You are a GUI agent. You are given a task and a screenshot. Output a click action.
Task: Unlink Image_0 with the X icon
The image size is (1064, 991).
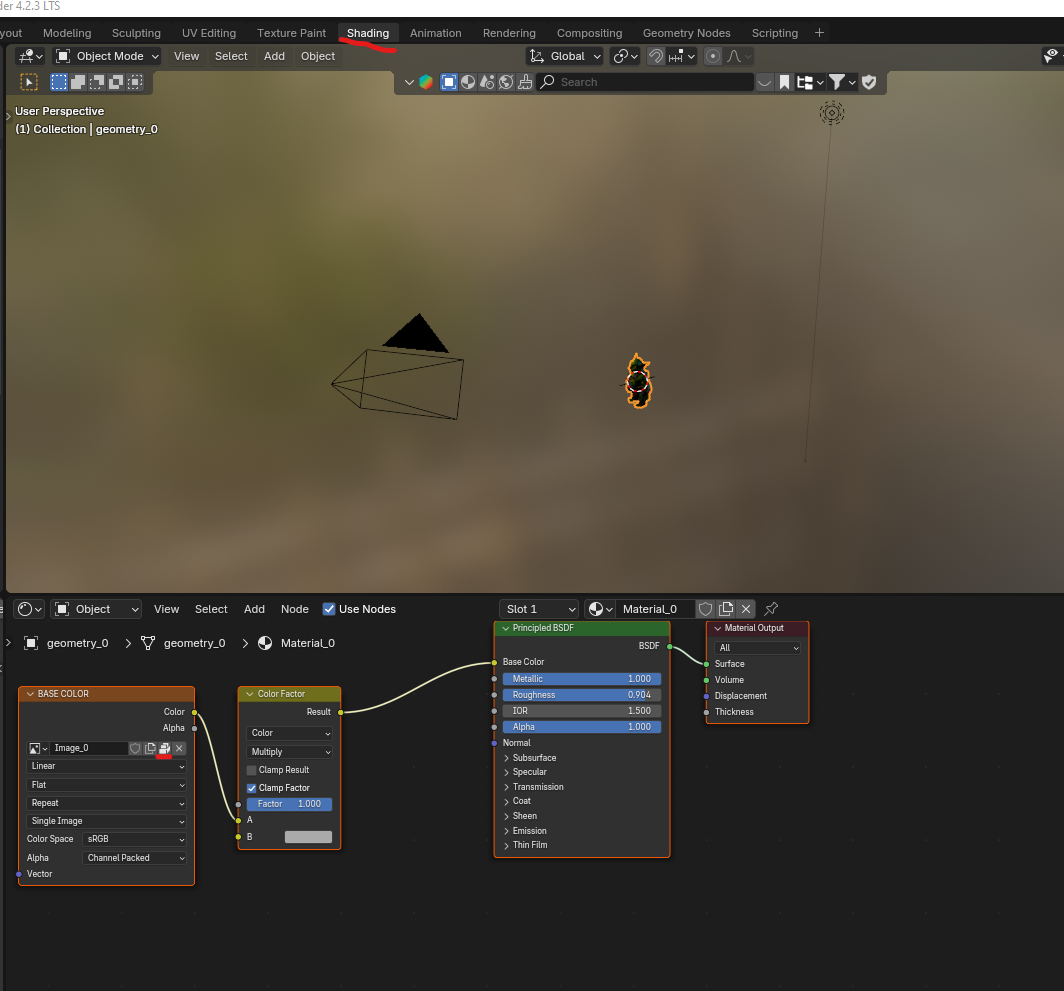[179, 748]
